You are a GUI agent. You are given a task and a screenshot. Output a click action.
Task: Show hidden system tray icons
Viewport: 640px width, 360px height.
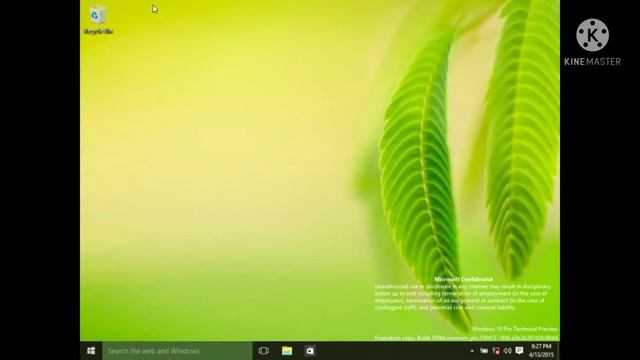[472, 351]
